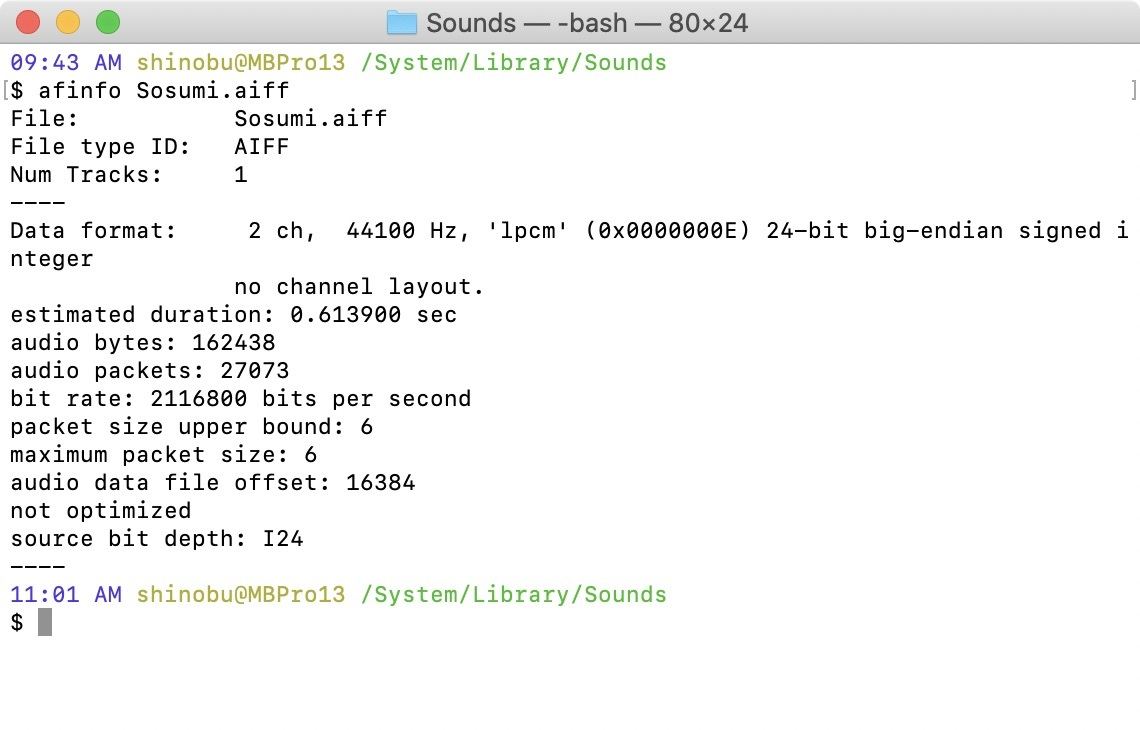Click the gray terminal cursor block
The height and width of the screenshot is (730, 1140).
45,622
